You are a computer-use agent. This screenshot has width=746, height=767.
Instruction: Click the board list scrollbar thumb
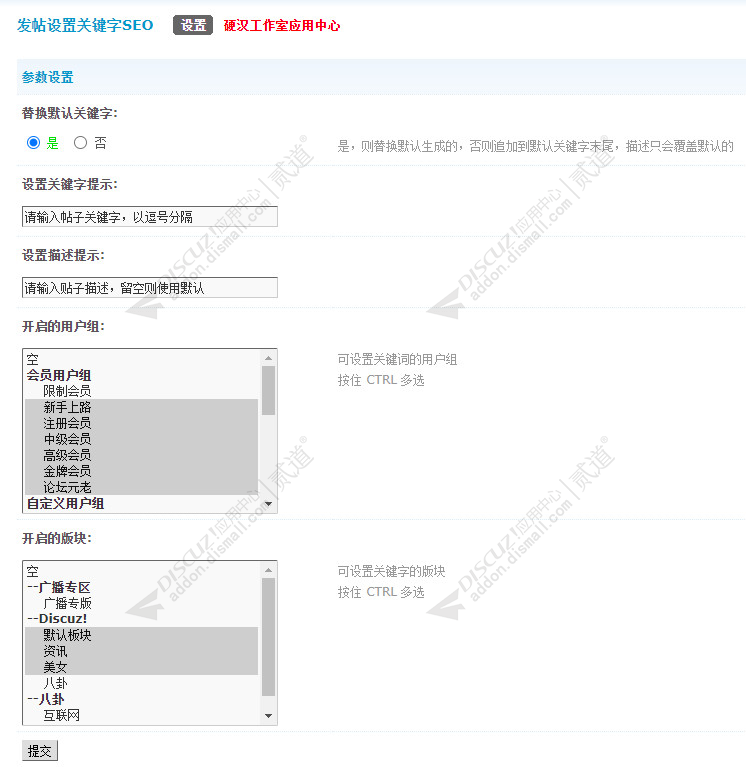268,637
